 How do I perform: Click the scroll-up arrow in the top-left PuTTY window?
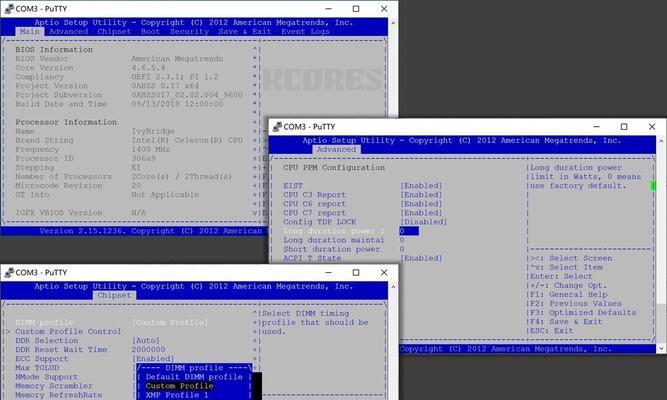point(393,23)
